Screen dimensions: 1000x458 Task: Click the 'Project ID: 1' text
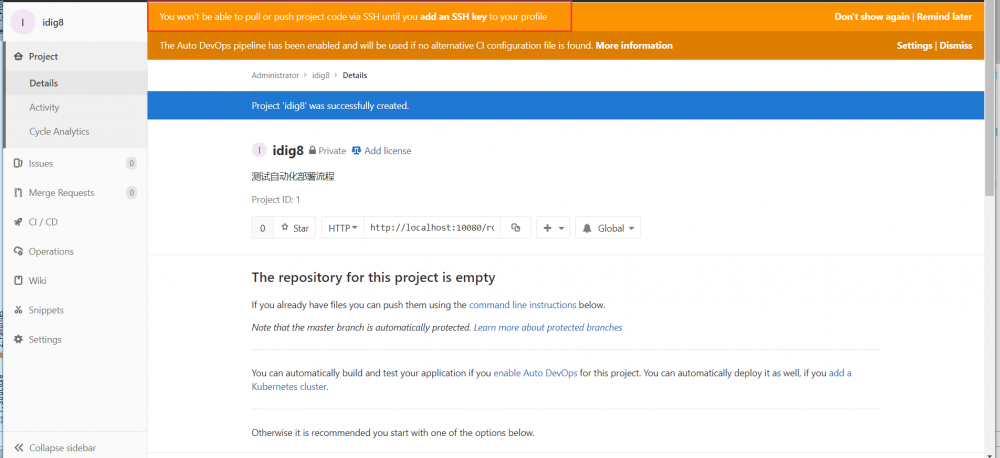point(276,200)
